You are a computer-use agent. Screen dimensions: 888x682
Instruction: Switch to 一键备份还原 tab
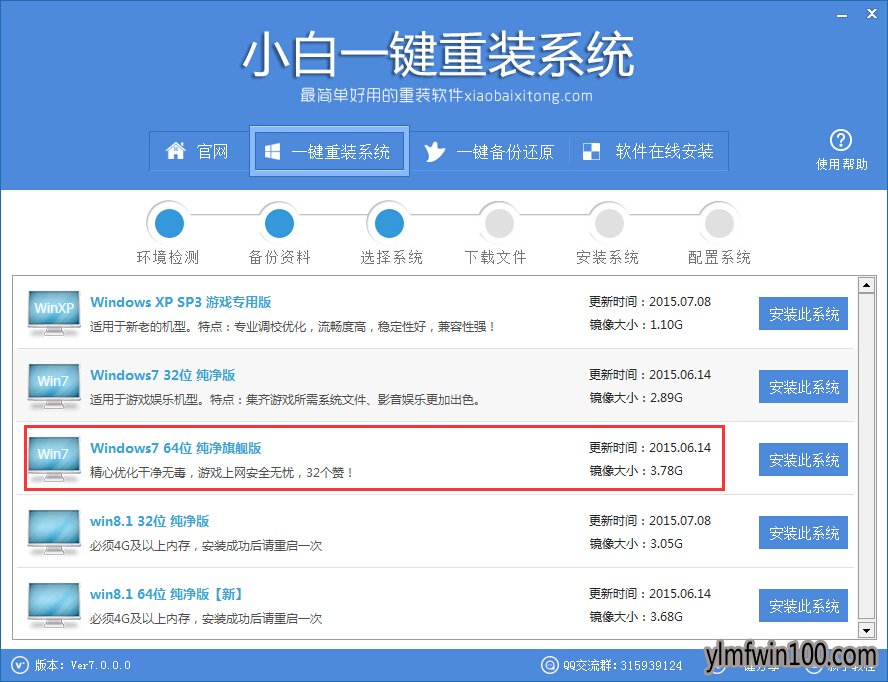[489, 151]
